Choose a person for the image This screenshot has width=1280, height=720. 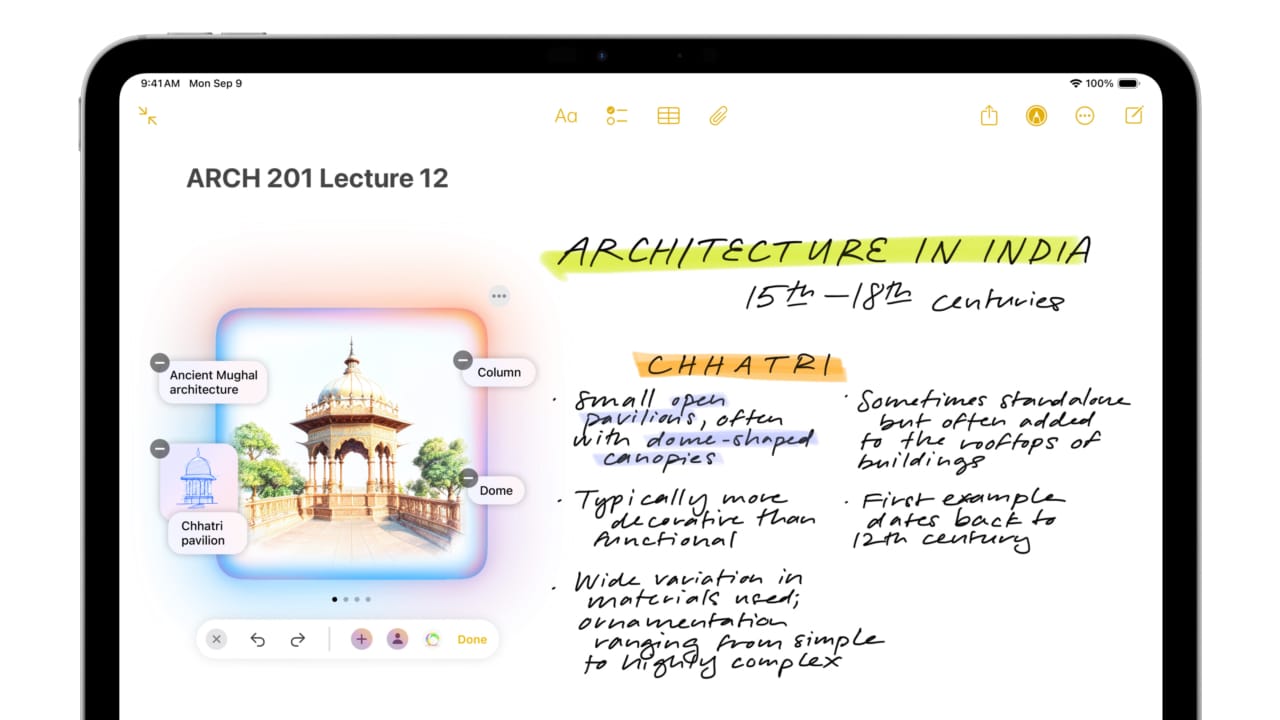click(x=397, y=639)
